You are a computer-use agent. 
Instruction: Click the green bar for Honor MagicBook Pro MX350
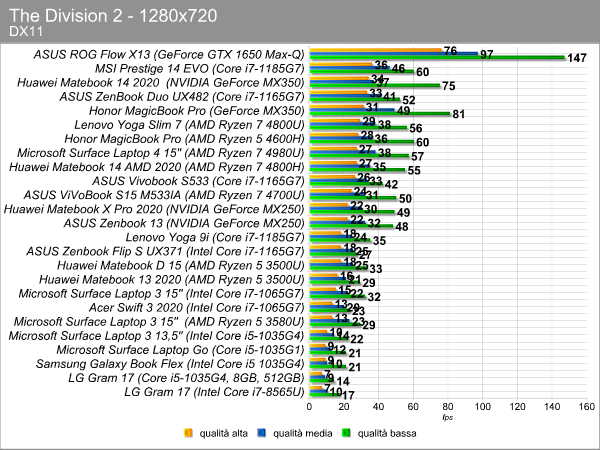click(x=380, y=114)
